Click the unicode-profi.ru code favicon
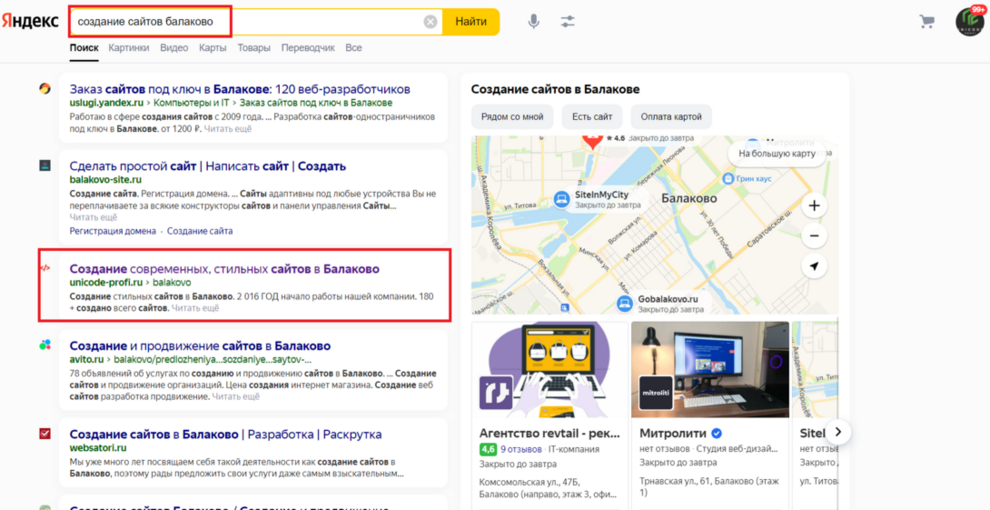 pos(45,268)
